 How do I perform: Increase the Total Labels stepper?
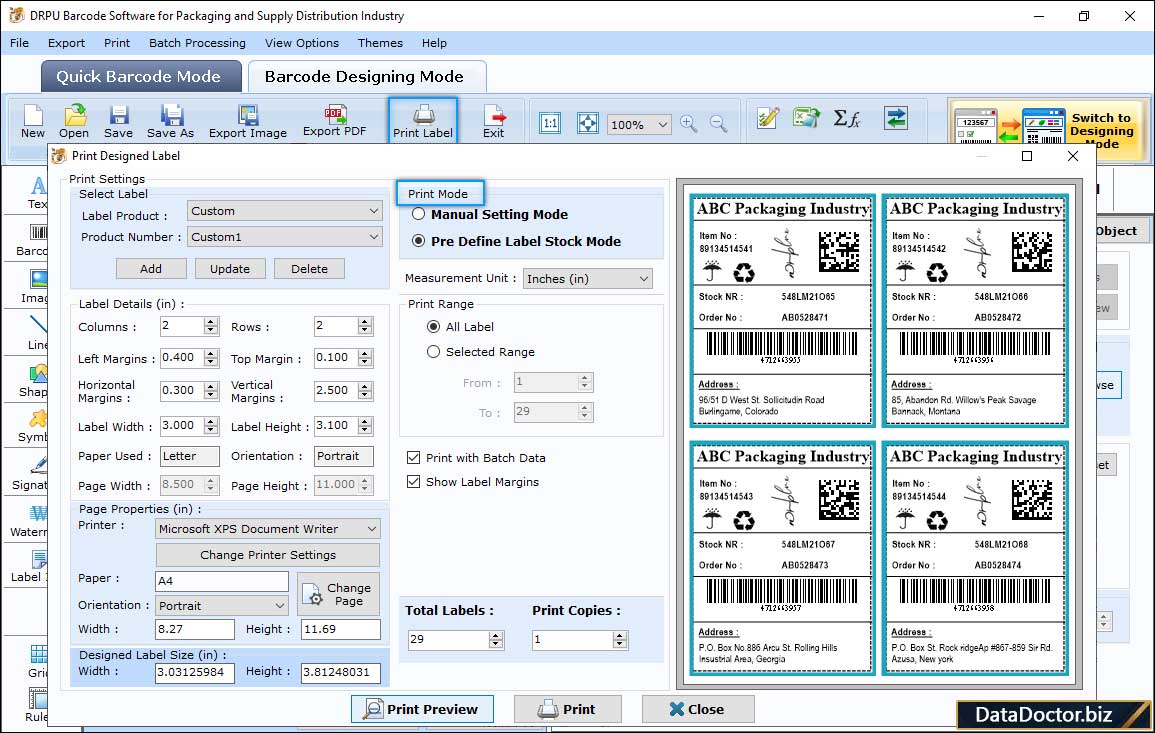point(496,635)
